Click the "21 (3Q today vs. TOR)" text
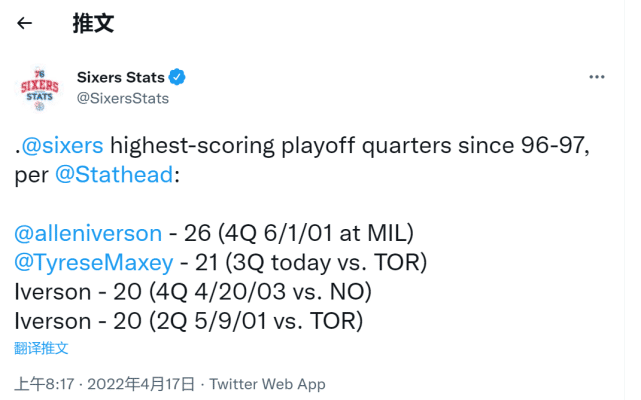Viewport: 641px width, 400px height. [x=306, y=263]
